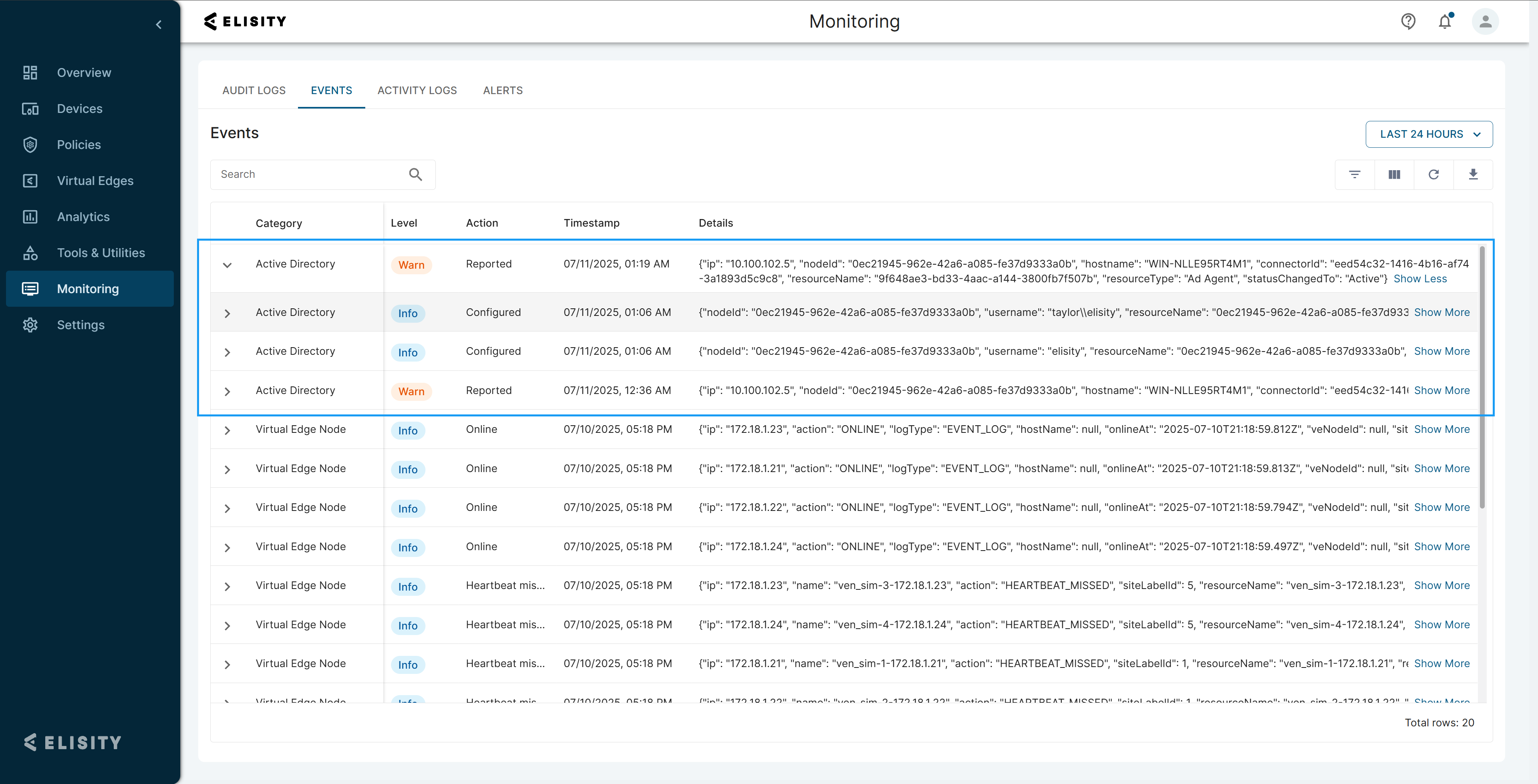Open the Alerts tab
Screen dimensions: 1538x784
[x=503, y=91]
